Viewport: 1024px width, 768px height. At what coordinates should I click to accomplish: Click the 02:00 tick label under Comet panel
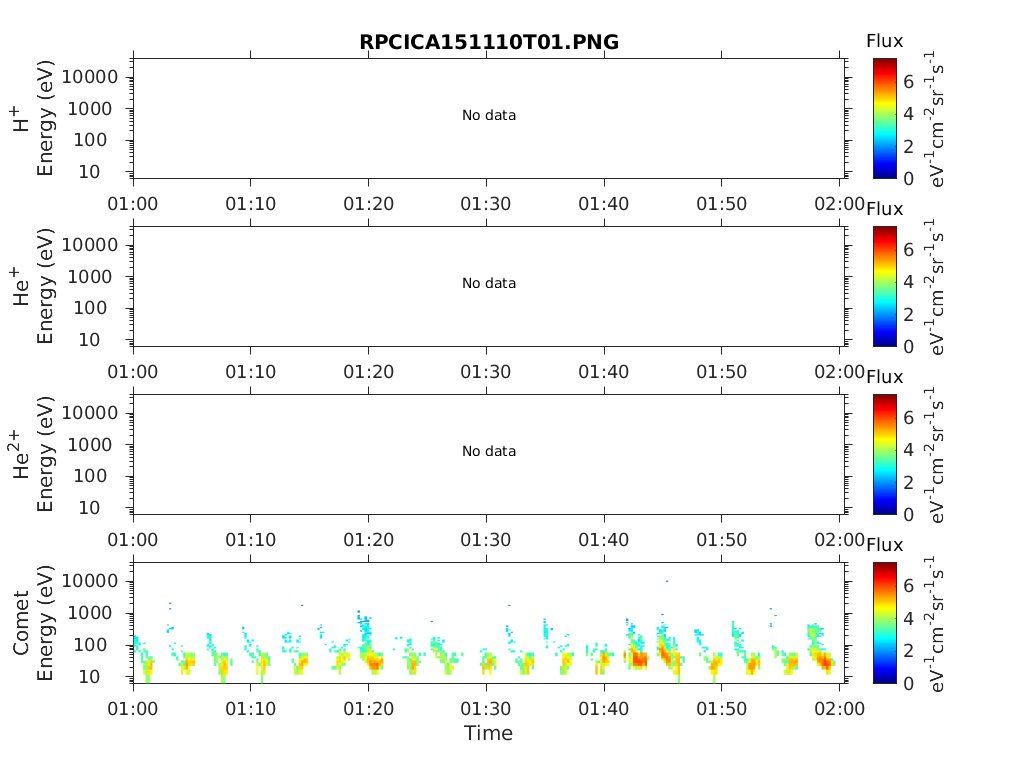[839, 709]
